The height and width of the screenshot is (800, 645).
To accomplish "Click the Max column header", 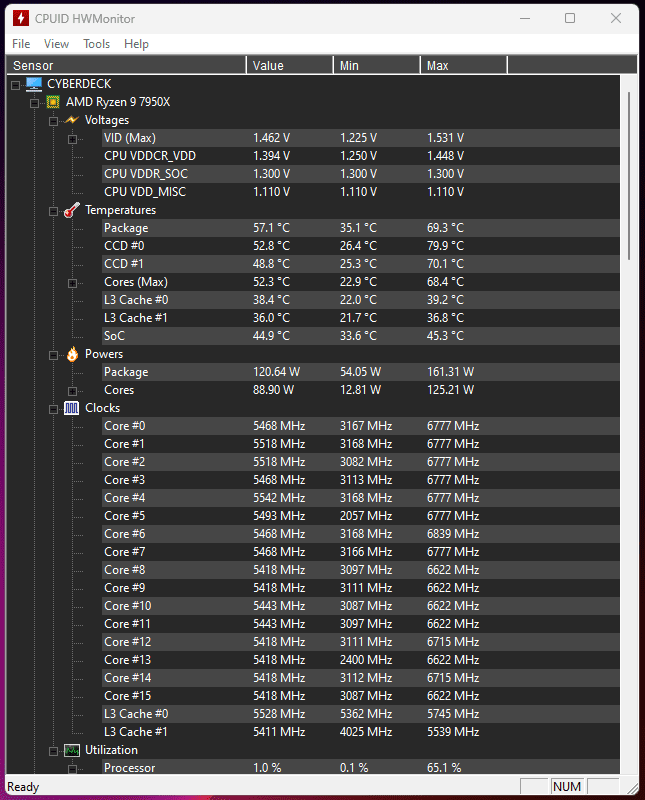I will pyautogui.click(x=463, y=65).
